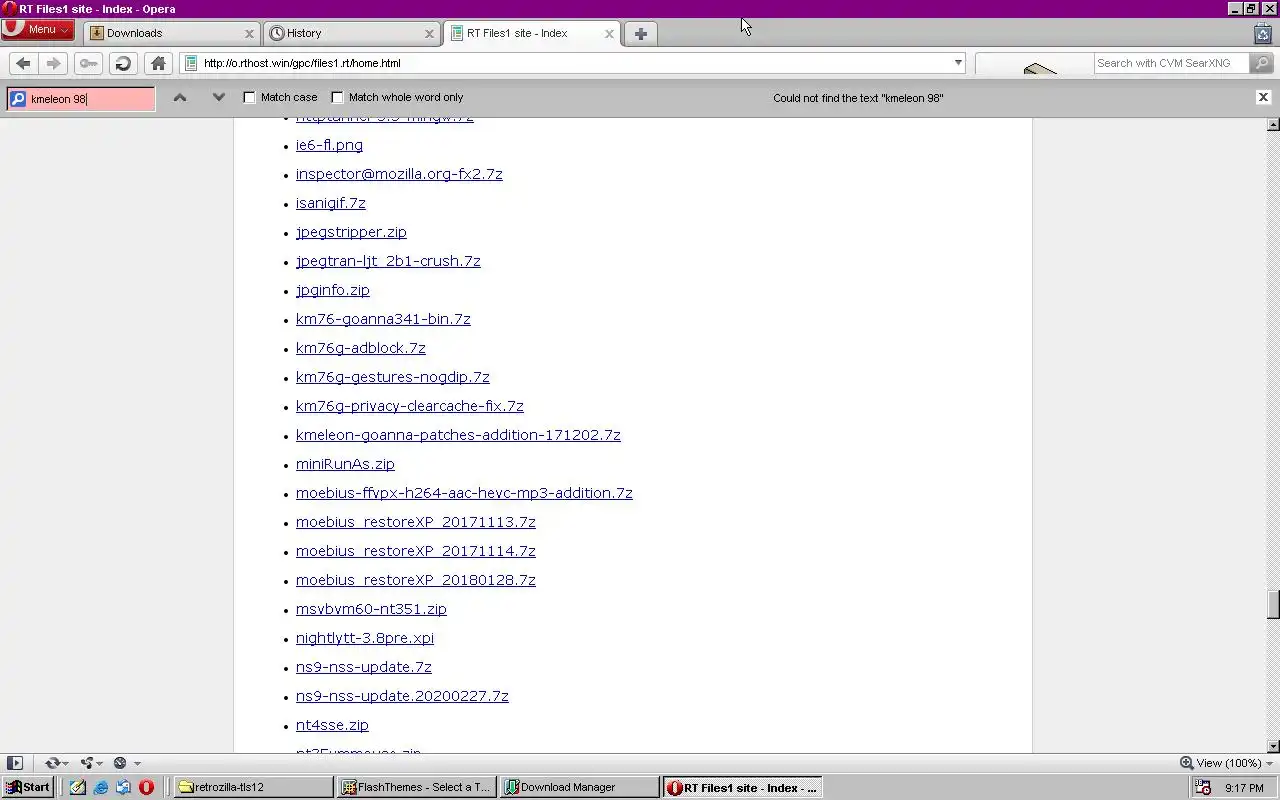Click the search magnifier button
The height and width of the screenshot is (800, 1280).
(1261, 63)
